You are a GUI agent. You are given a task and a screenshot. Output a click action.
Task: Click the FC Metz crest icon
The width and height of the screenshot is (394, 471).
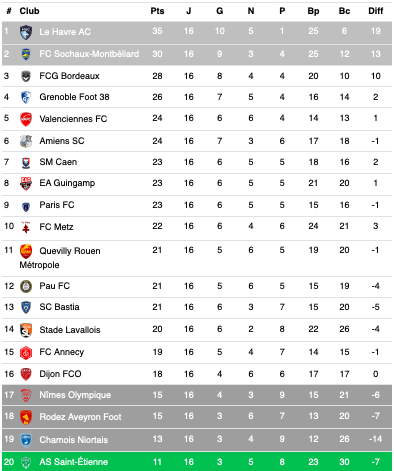pos(26,227)
